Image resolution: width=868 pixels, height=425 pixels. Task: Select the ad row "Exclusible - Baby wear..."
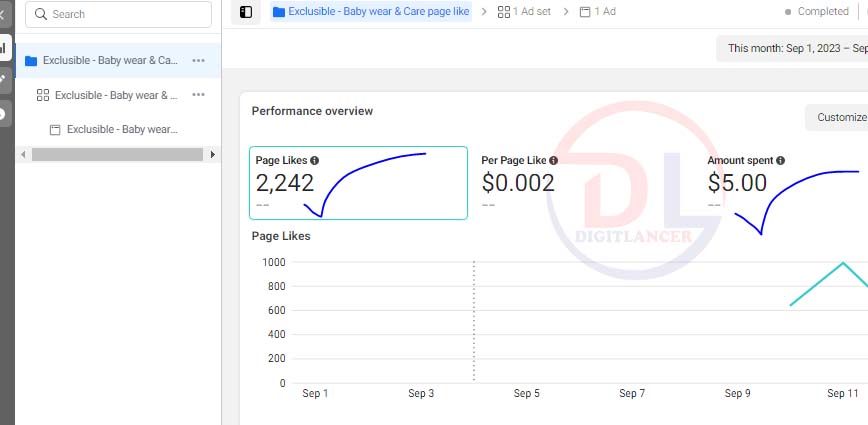(118, 129)
